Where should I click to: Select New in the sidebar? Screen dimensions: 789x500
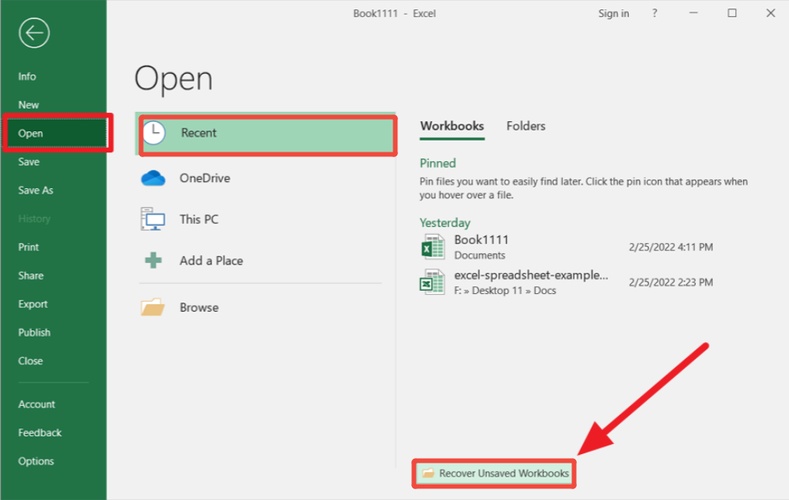click(x=28, y=105)
